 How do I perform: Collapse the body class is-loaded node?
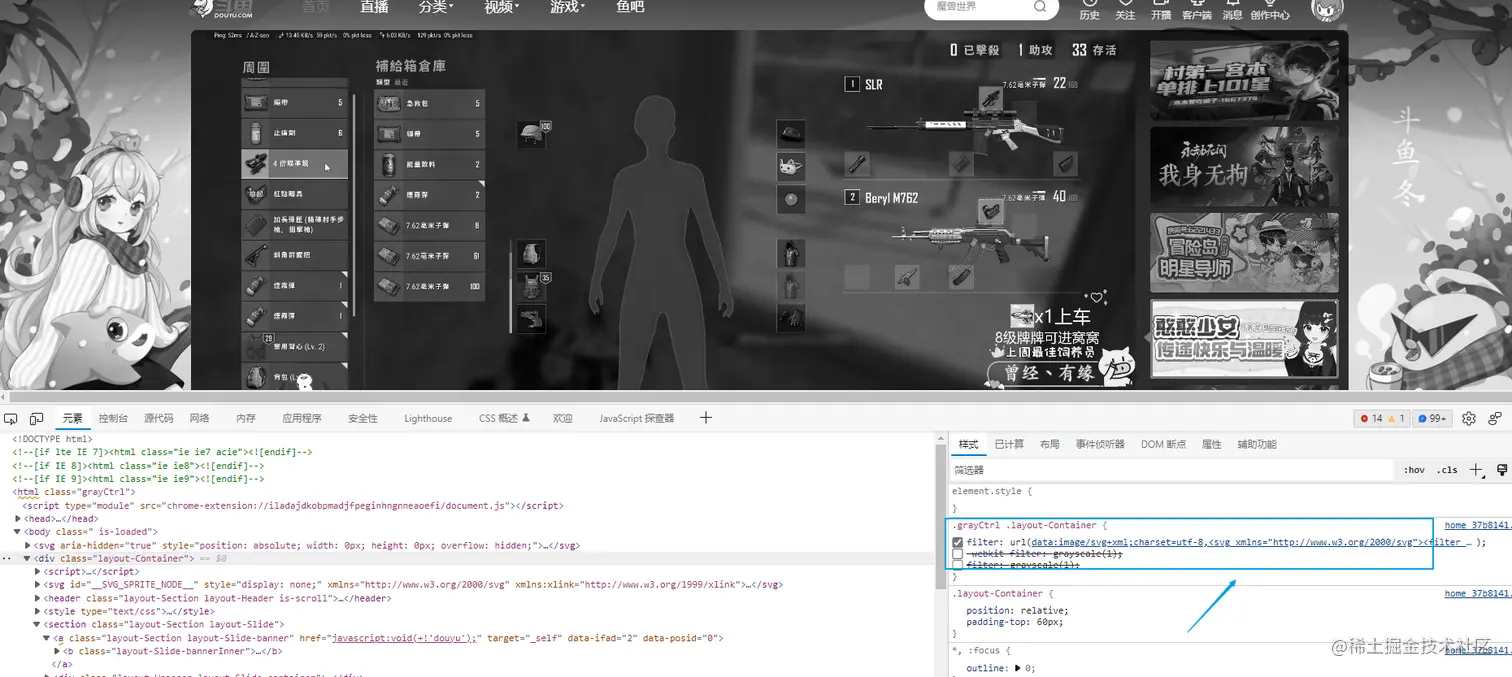pyautogui.click(x=19, y=532)
